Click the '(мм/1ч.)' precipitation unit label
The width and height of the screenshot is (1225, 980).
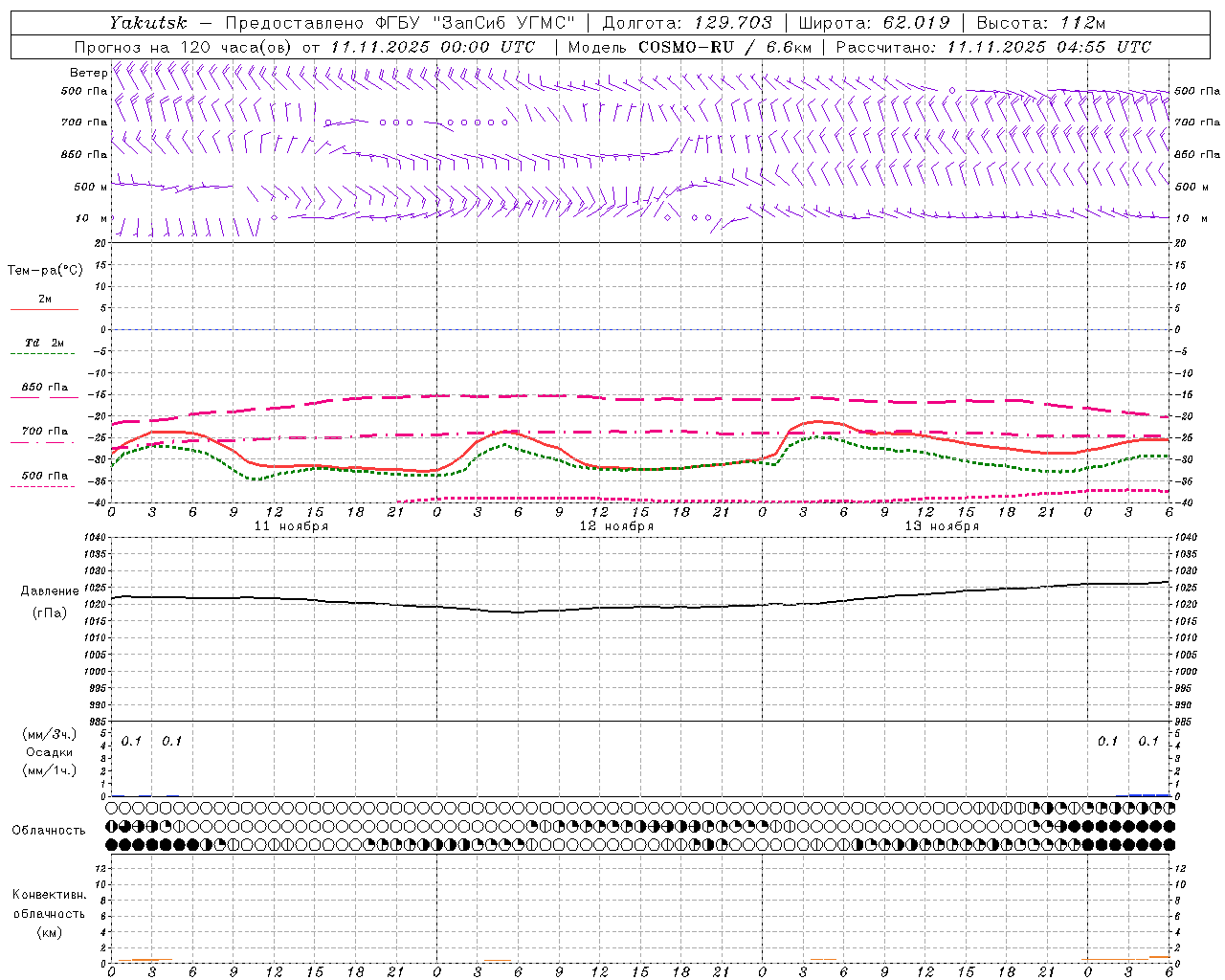50,770
